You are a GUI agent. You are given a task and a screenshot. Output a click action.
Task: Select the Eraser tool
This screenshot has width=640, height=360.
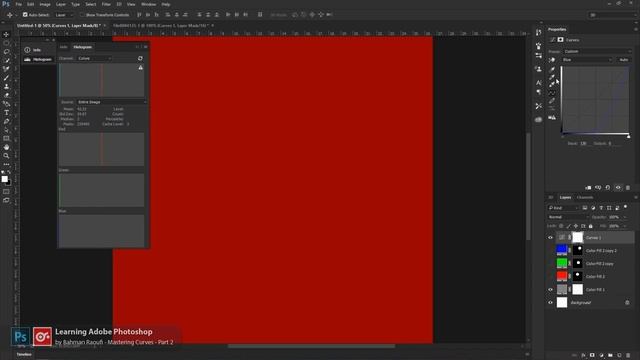point(6,95)
